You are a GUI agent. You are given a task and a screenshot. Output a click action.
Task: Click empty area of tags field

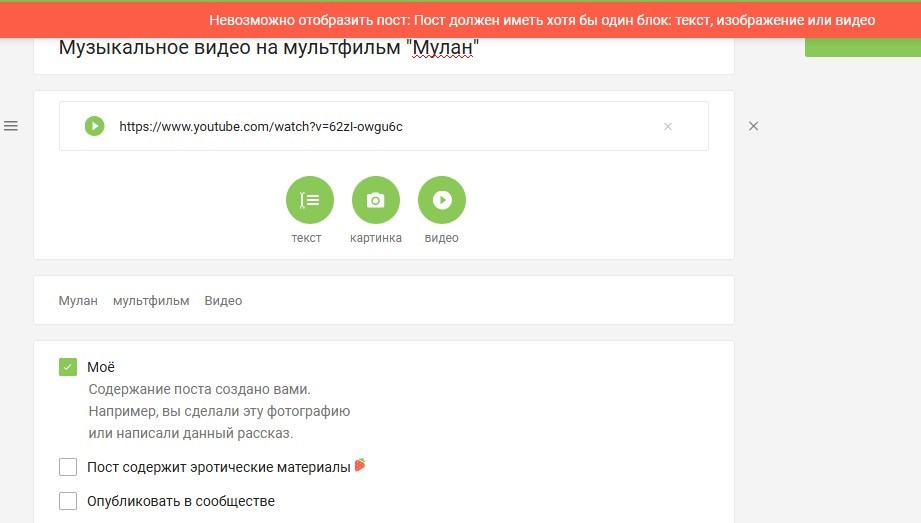480,301
